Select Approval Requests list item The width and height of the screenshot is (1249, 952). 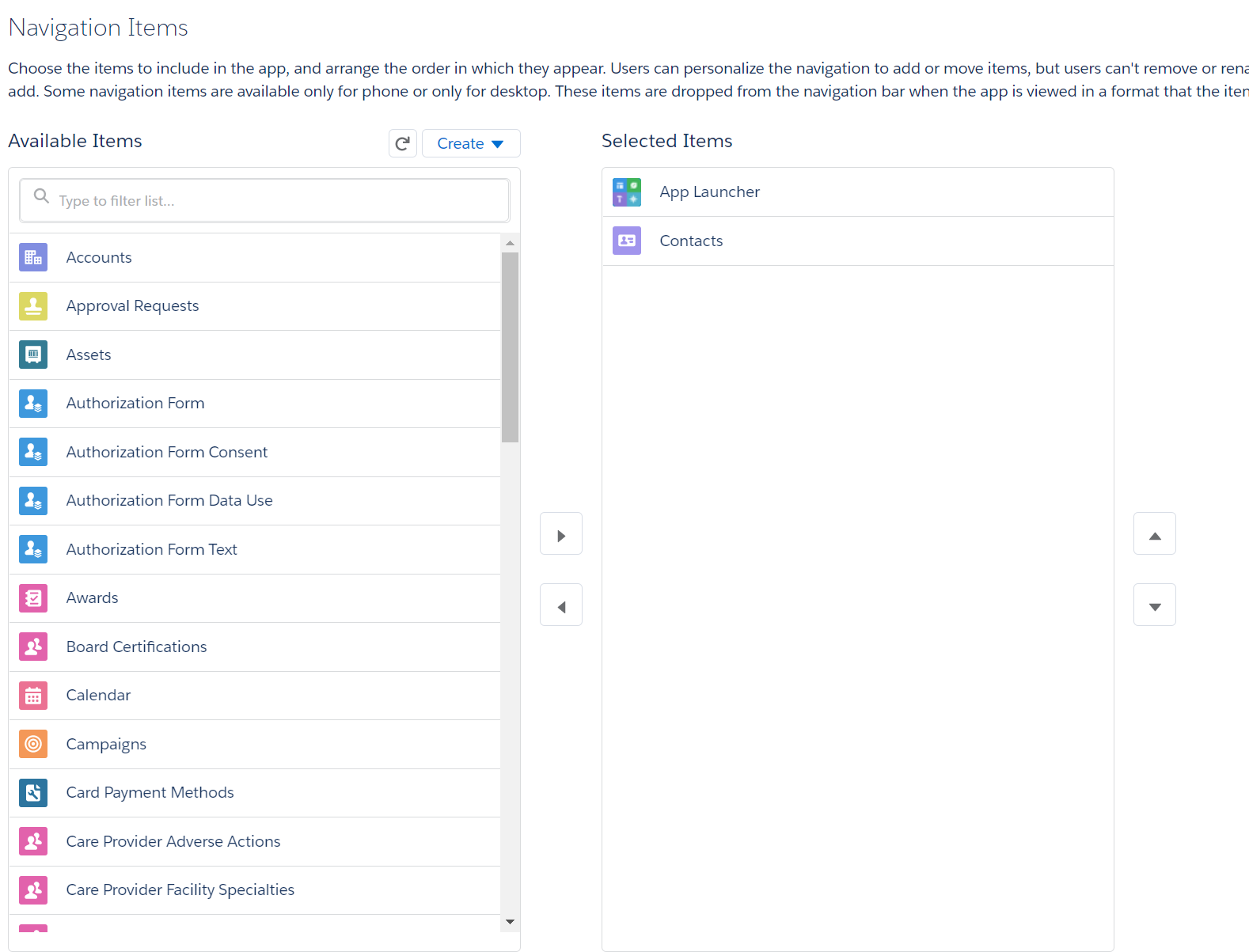[255, 306]
